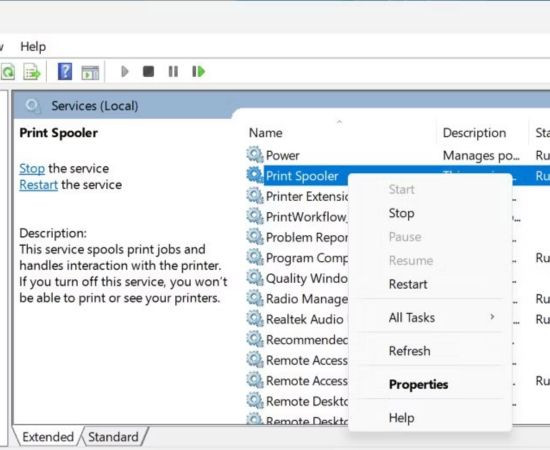
Task: Open the blue question mark Help icon
Action: 65,72
